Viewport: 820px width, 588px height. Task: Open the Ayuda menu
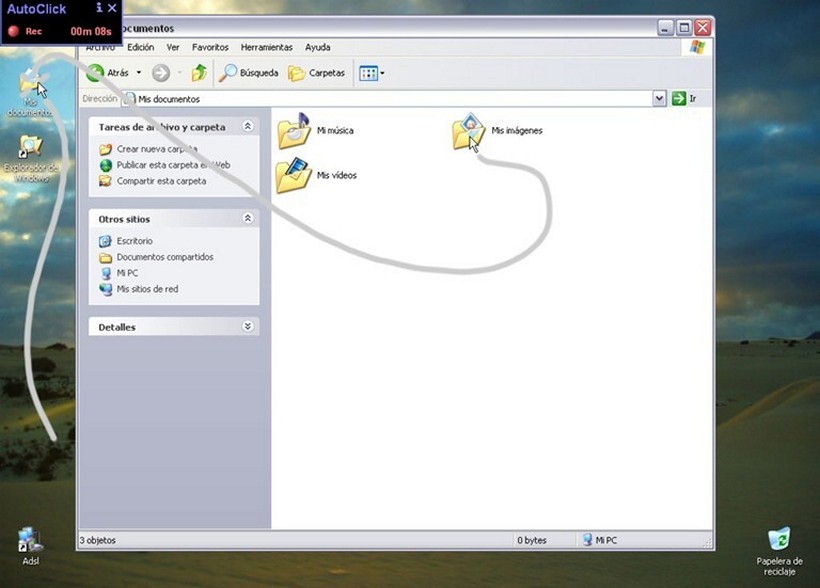coord(317,47)
